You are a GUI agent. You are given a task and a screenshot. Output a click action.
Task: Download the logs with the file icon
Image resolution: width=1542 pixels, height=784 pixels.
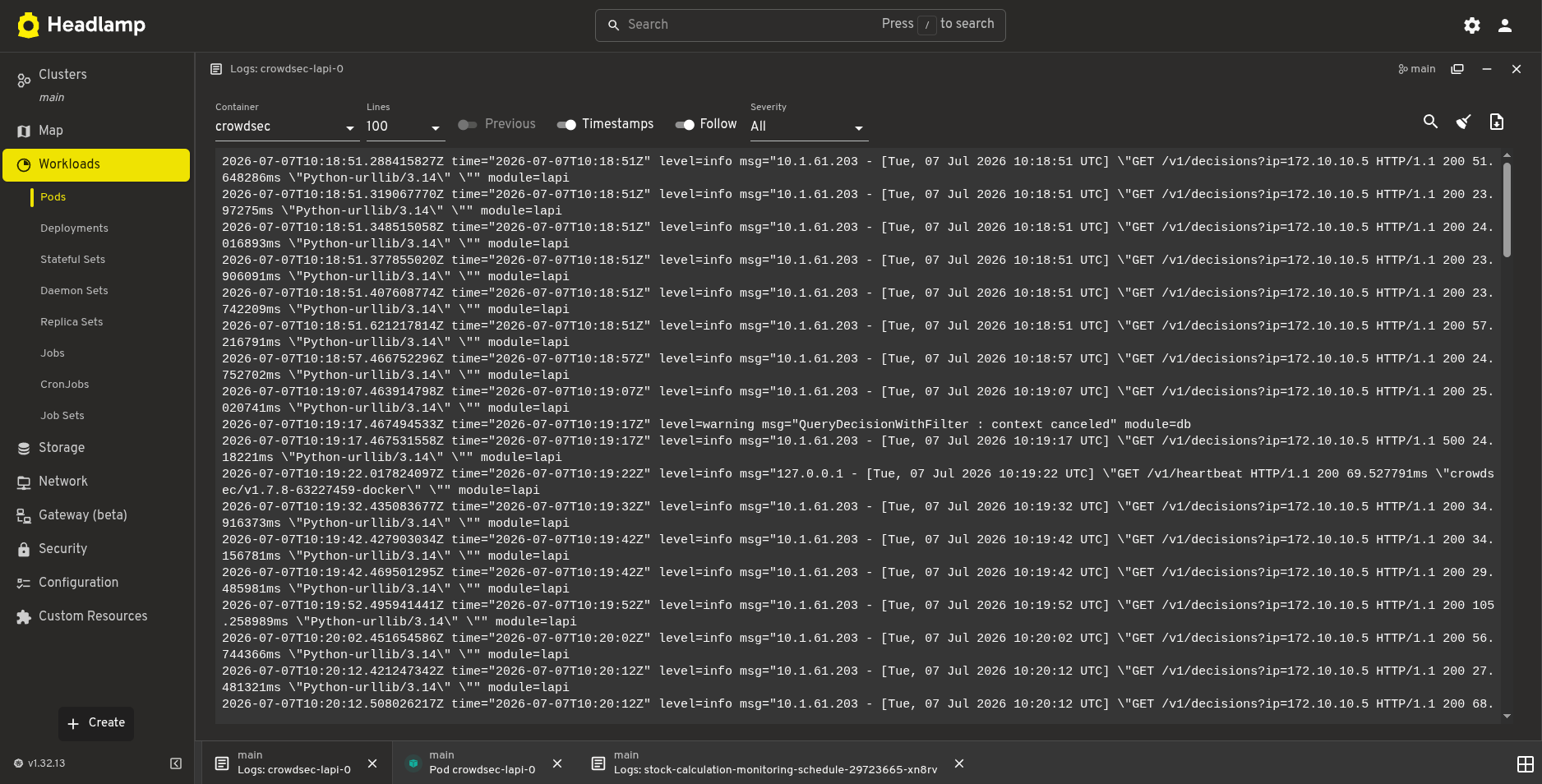coord(1497,122)
